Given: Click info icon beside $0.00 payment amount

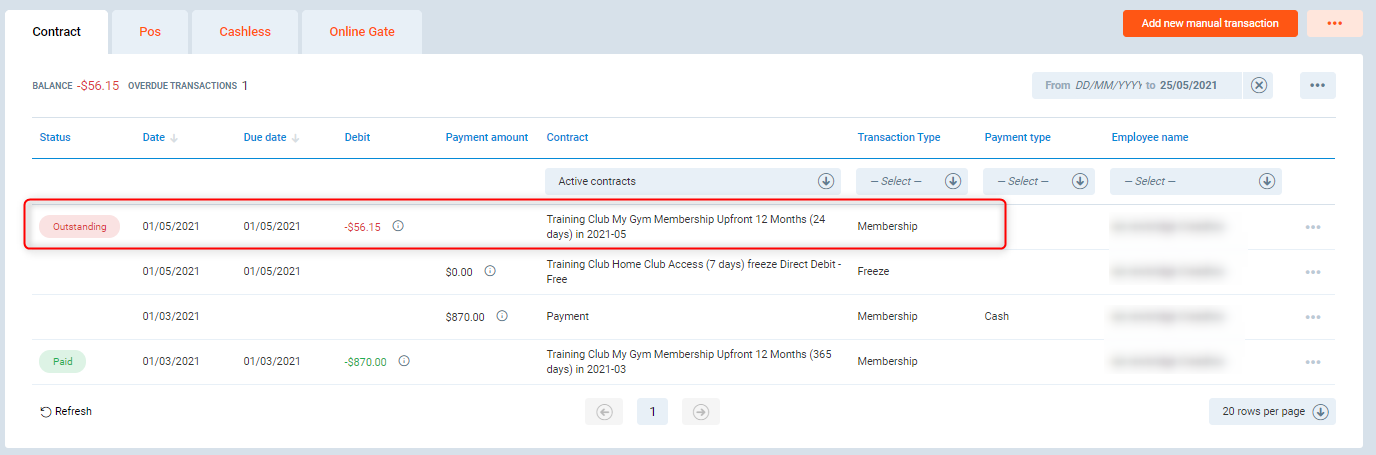Looking at the screenshot, I should 490,271.
